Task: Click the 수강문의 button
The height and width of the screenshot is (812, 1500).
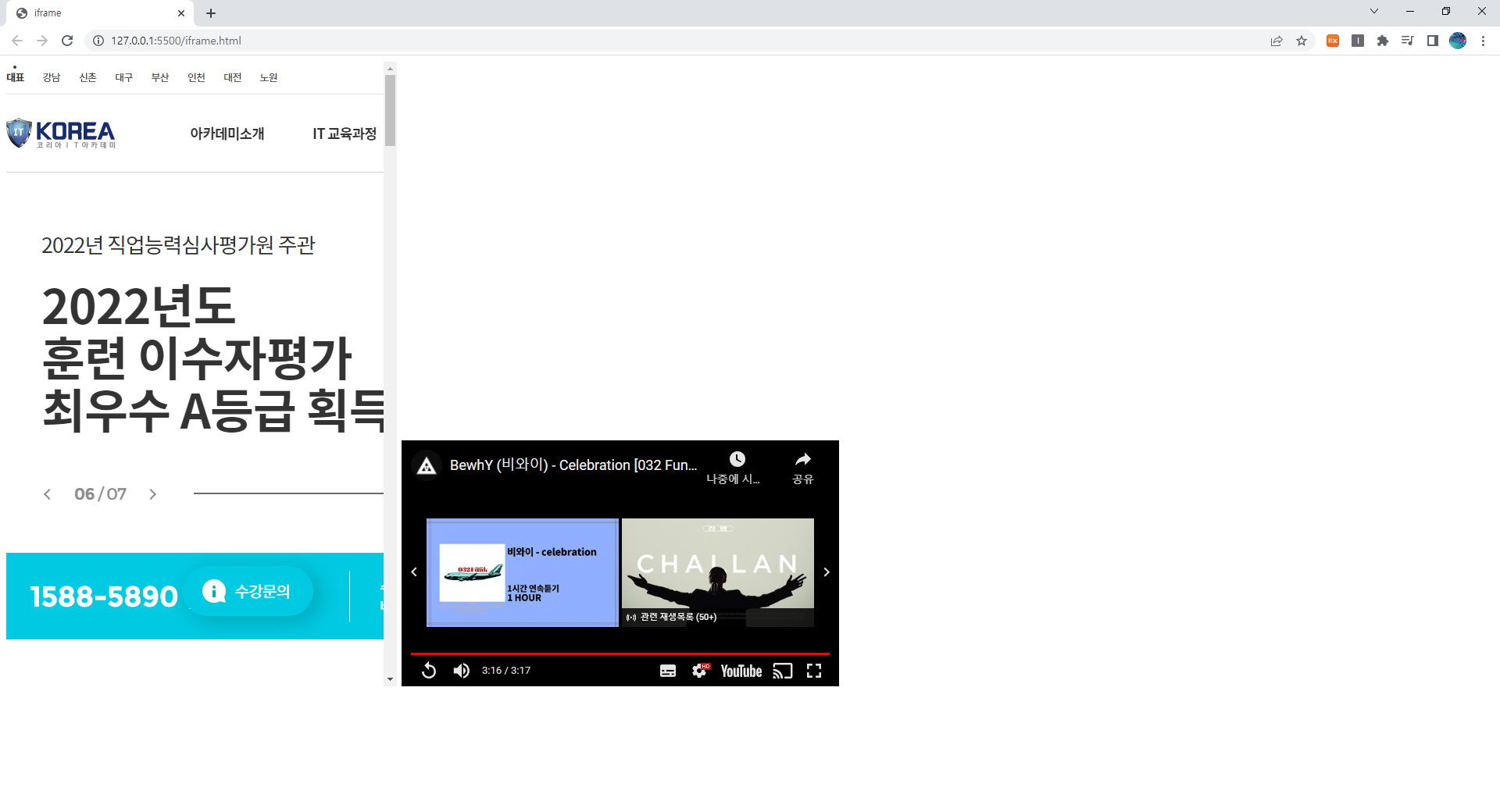Action: coord(248,591)
